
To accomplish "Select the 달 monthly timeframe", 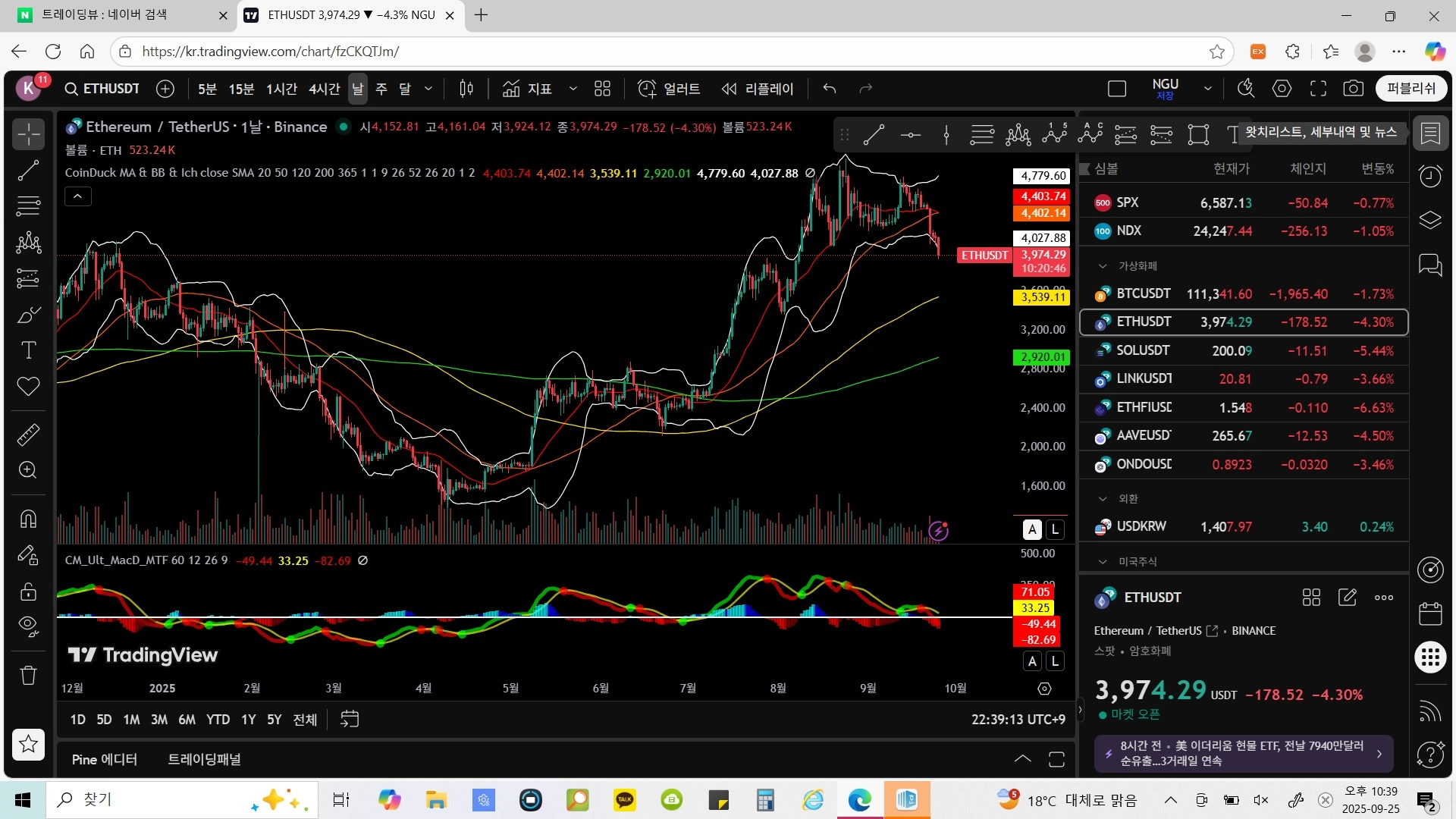I will point(405,89).
